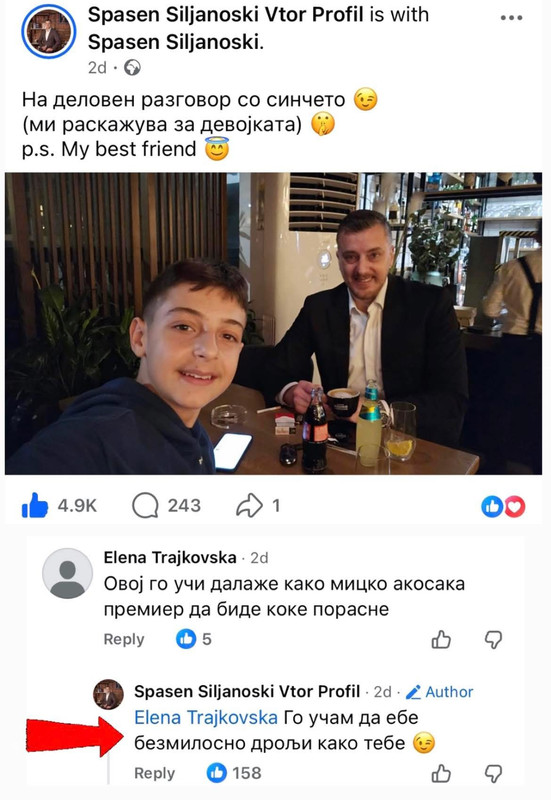Reply to Elena Trajkovska's comment

click(124, 639)
